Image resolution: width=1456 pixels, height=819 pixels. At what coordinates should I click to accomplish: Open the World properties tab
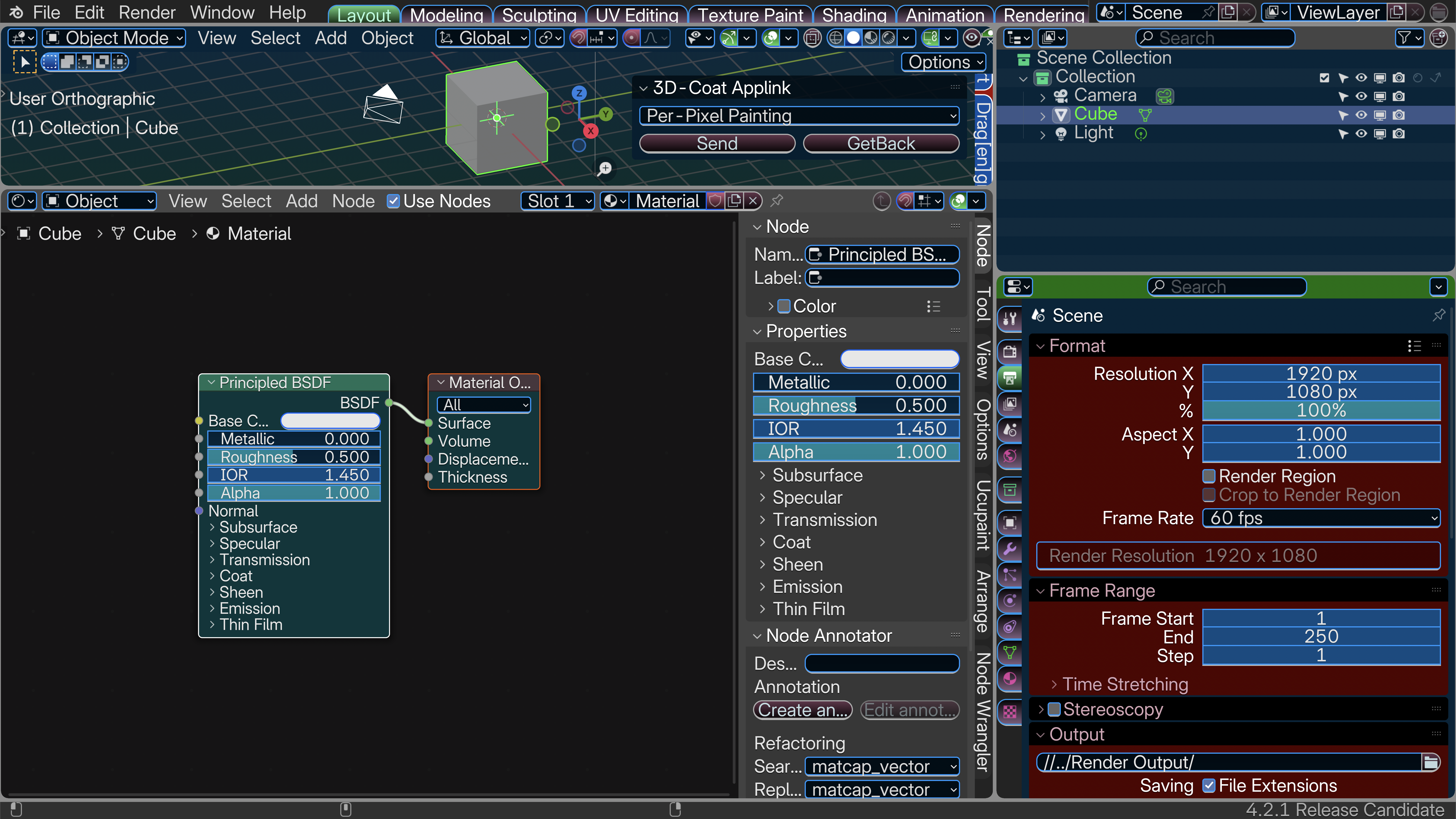point(1009,456)
